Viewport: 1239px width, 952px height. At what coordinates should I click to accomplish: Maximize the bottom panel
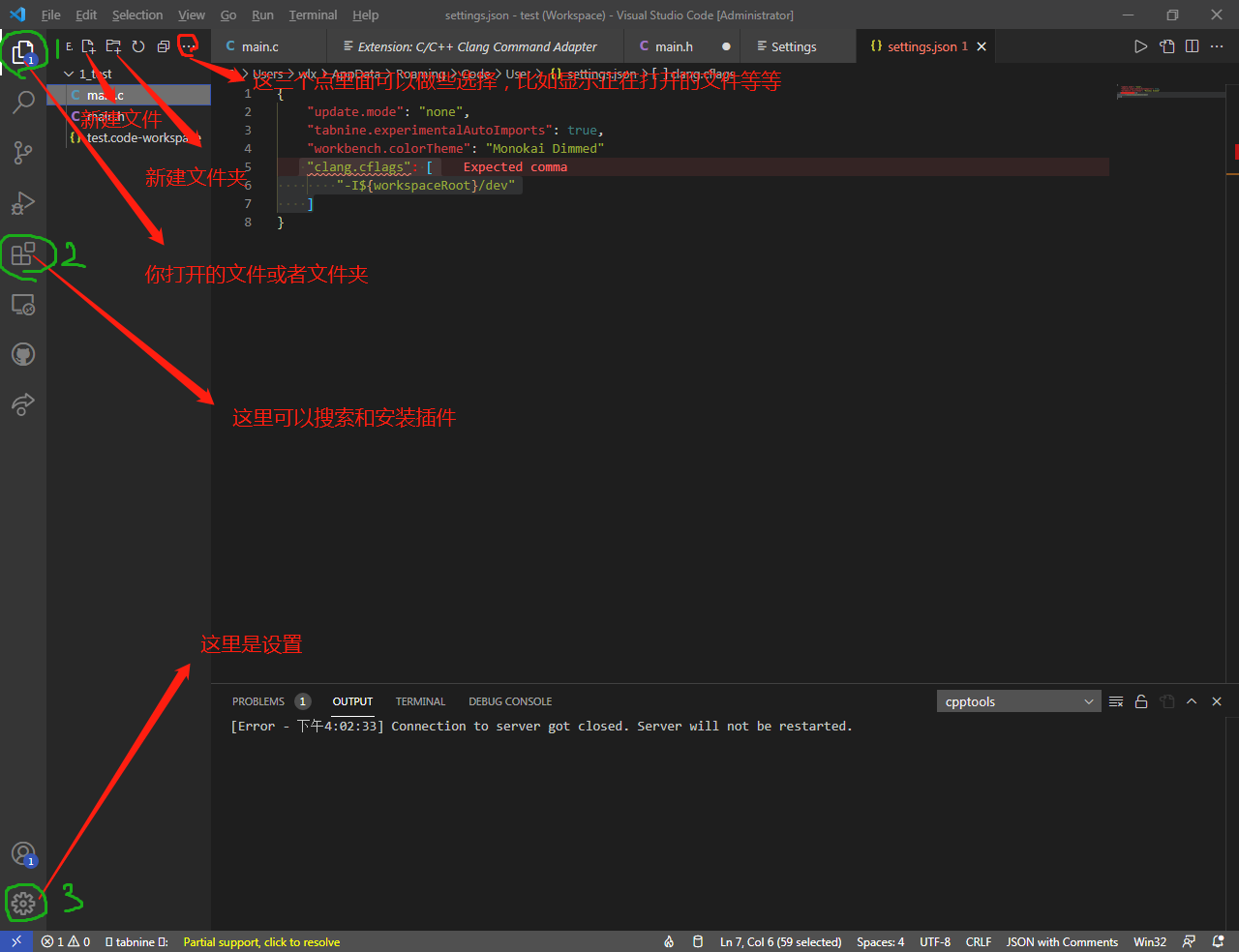tap(1192, 701)
